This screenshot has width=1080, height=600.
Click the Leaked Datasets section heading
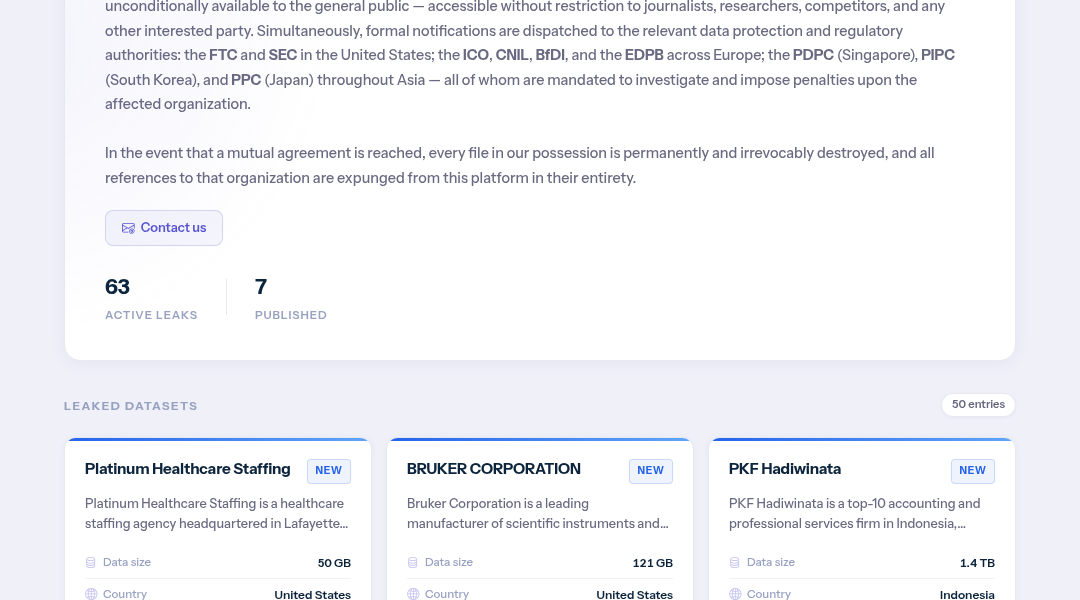130,406
